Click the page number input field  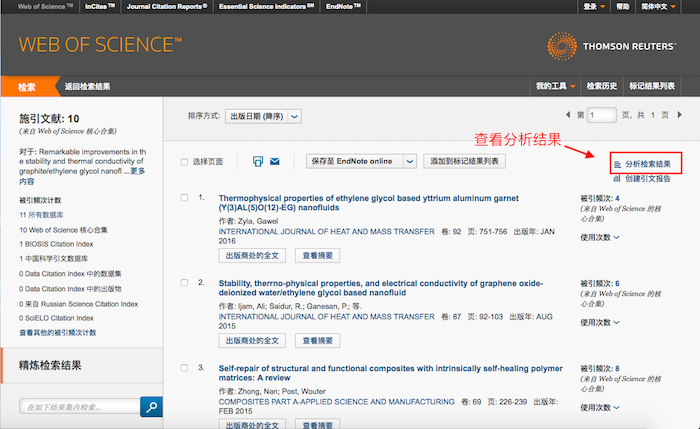pos(601,115)
